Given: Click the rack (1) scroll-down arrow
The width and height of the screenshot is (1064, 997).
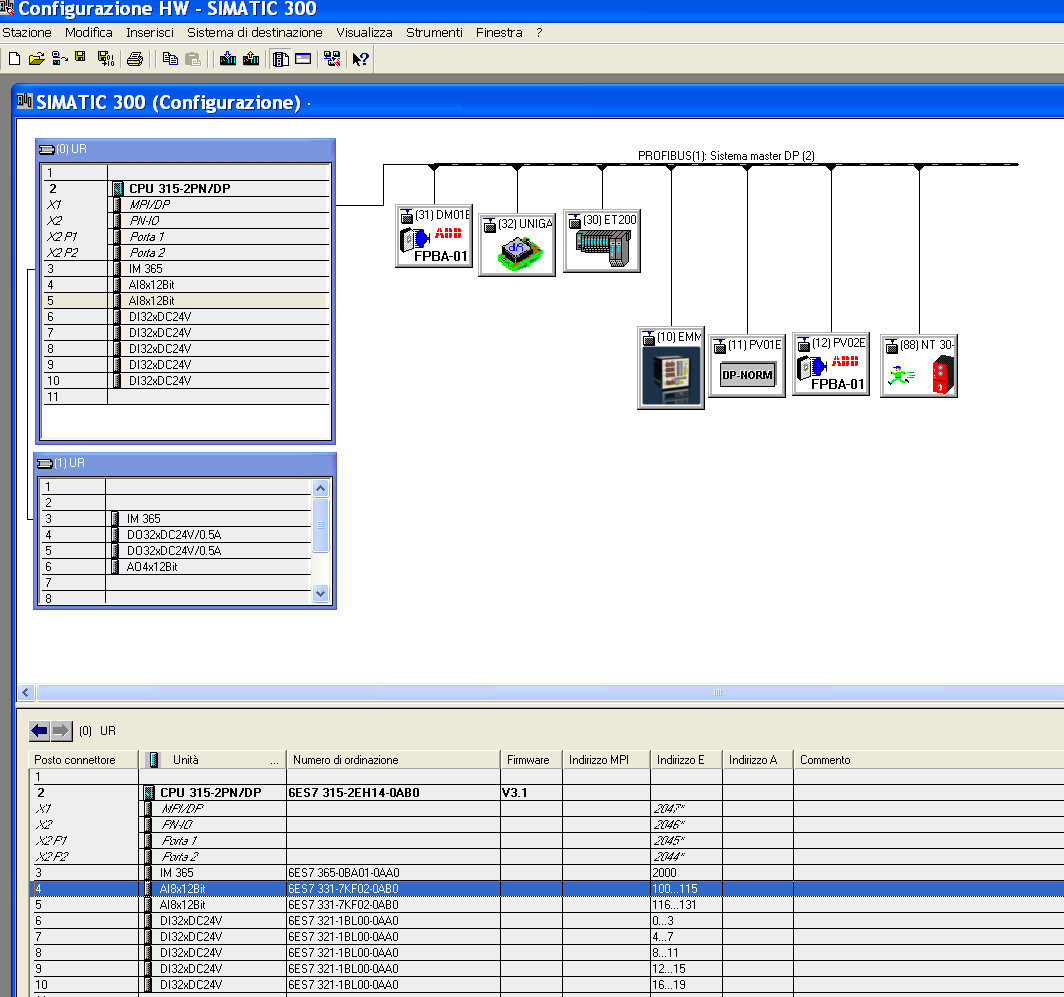Looking at the screenshot, I should click(321, 593).
